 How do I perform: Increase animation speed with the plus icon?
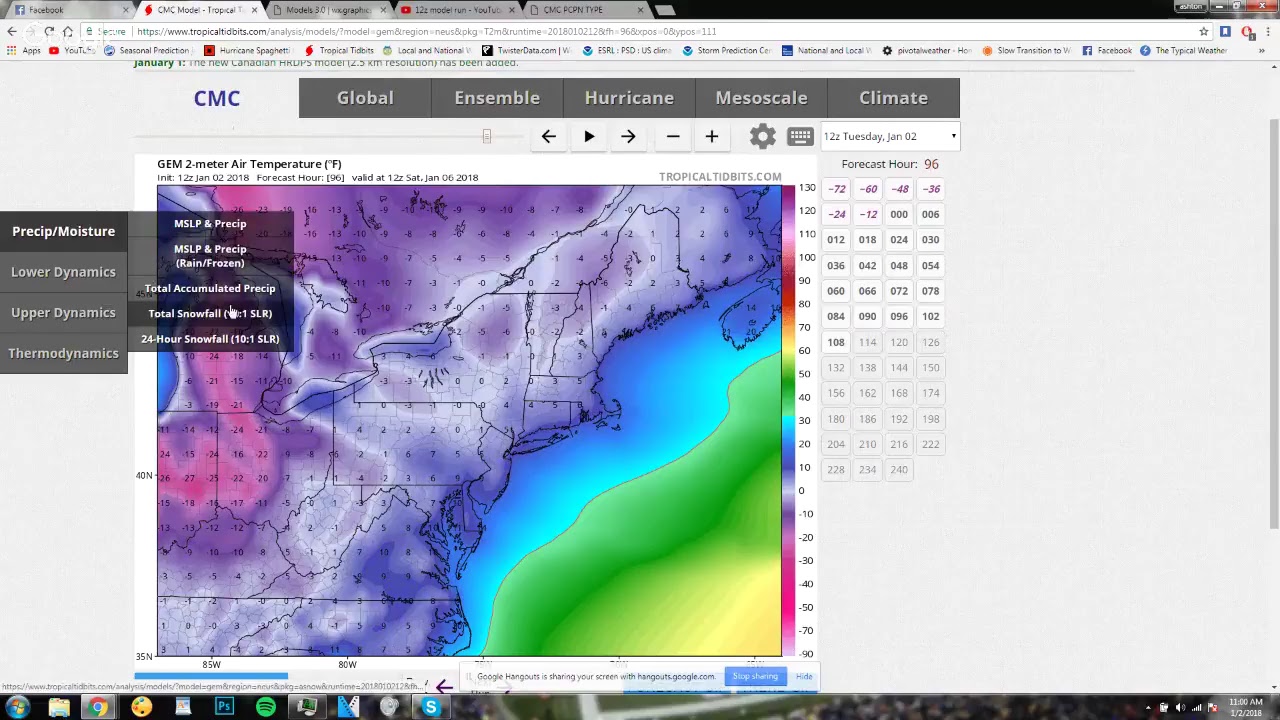pyautogui.click(x=711, y=136)
